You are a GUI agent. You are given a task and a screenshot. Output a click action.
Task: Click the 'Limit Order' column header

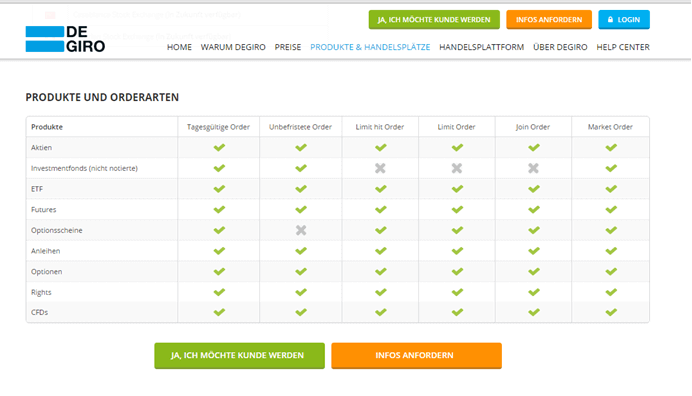pyautogui.click(x=456, y=127)
